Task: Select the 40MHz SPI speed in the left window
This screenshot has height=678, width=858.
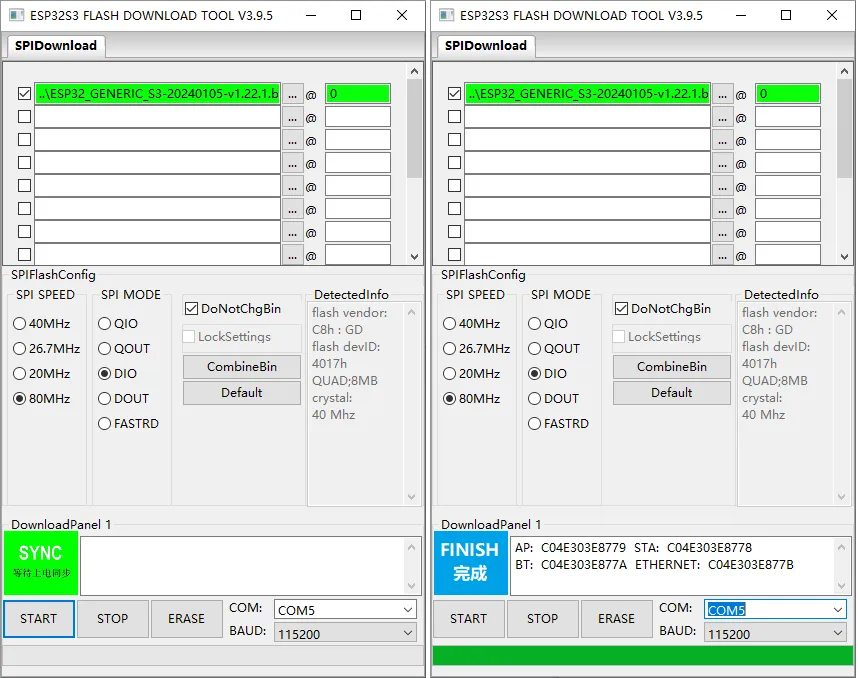Action: pos(20,324)
